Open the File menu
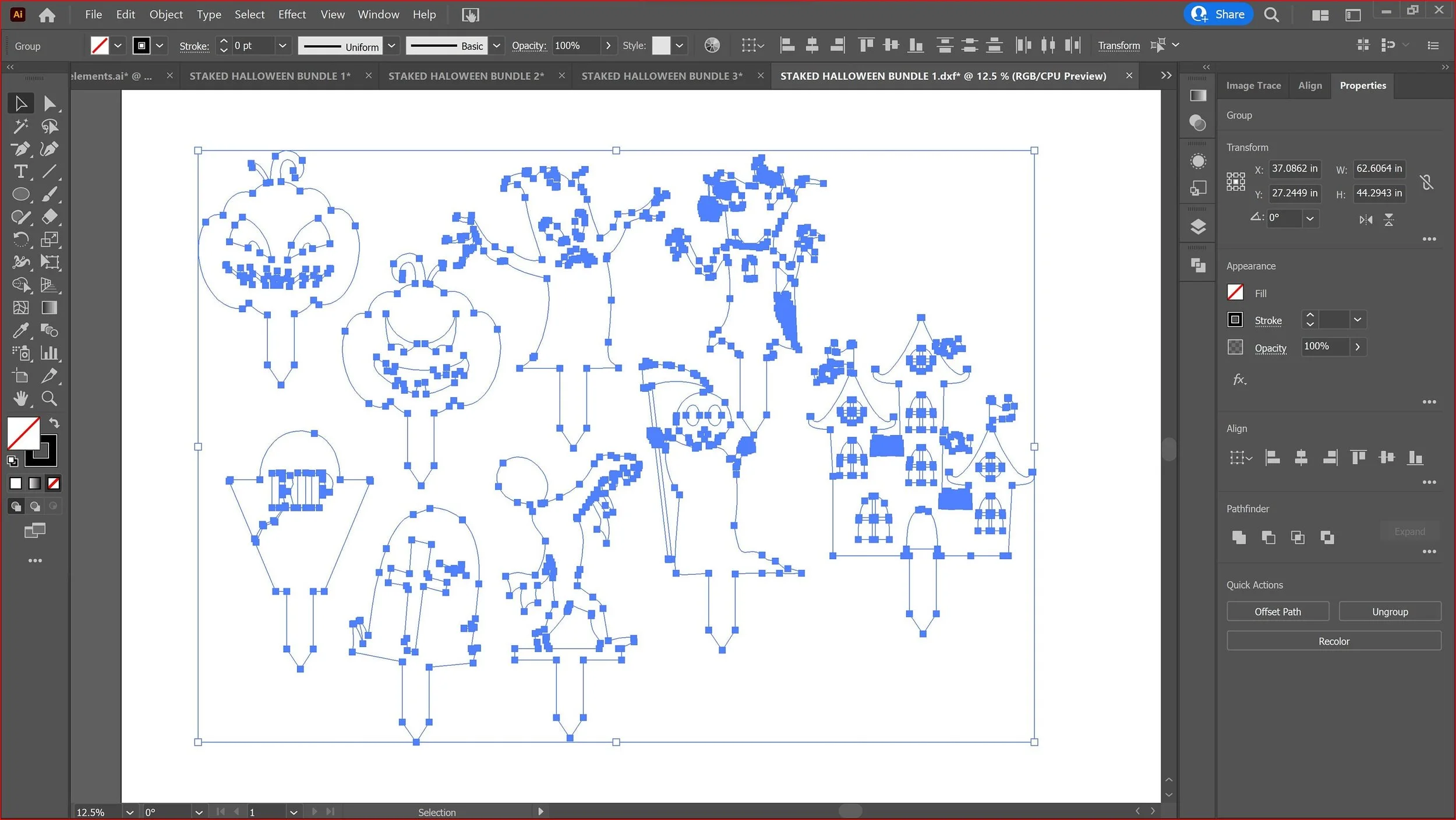 point(93,15)
